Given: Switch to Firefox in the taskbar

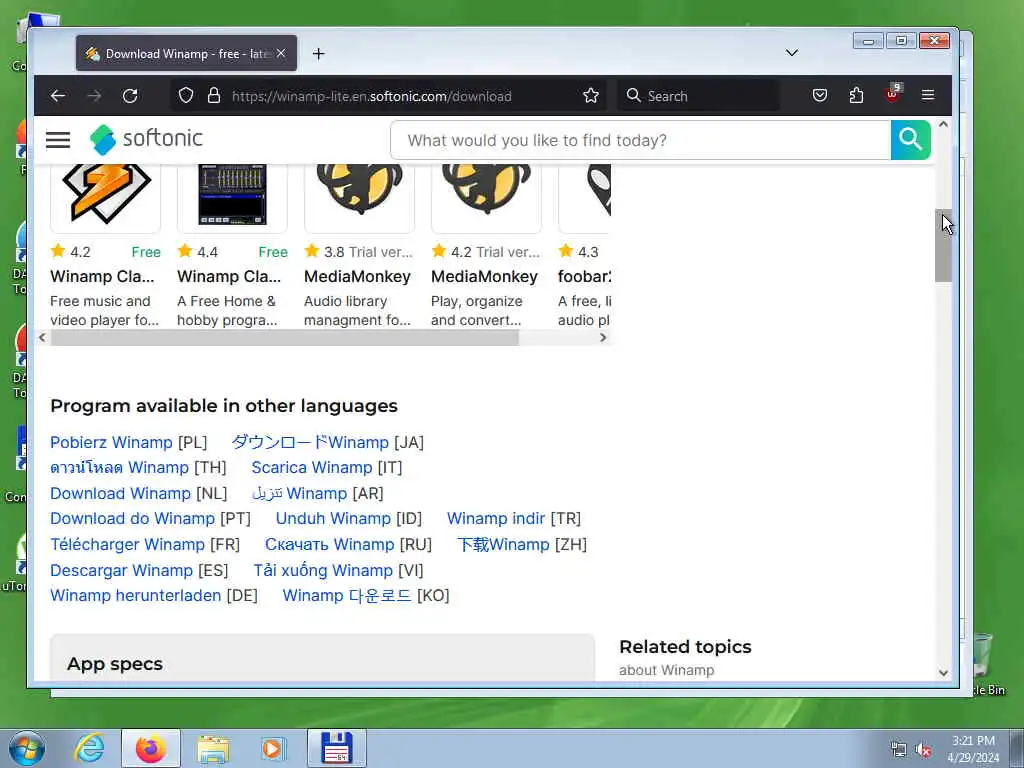Looking at the screenshot, I should pyautogui.click(x=151, y=748).
